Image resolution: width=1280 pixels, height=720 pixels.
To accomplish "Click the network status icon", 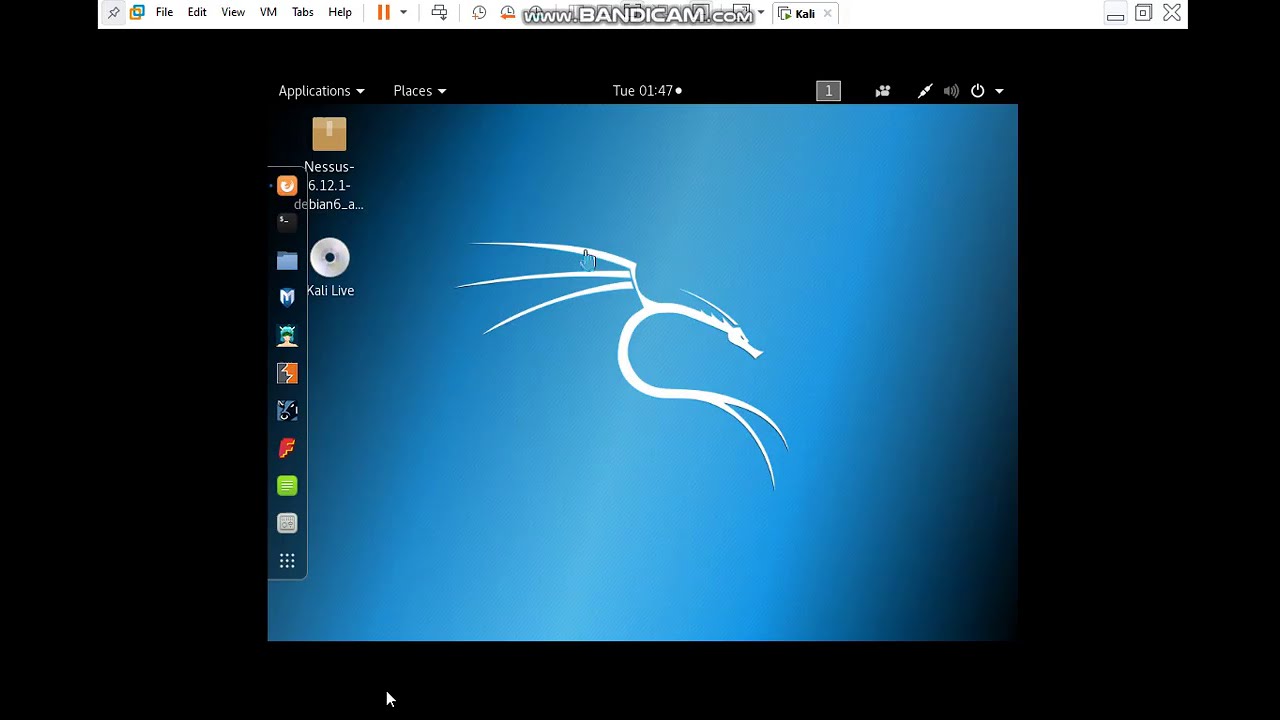I will tap(925, 91).
